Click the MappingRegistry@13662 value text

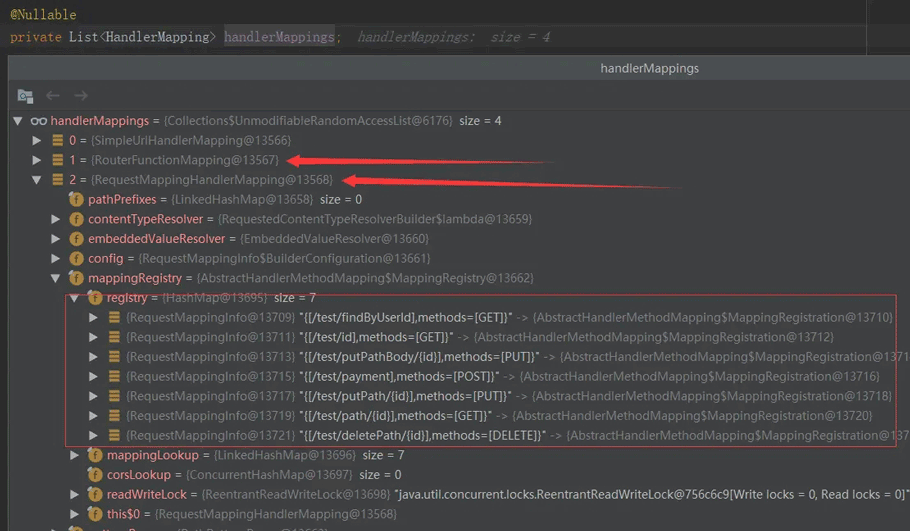coord(365,279)
